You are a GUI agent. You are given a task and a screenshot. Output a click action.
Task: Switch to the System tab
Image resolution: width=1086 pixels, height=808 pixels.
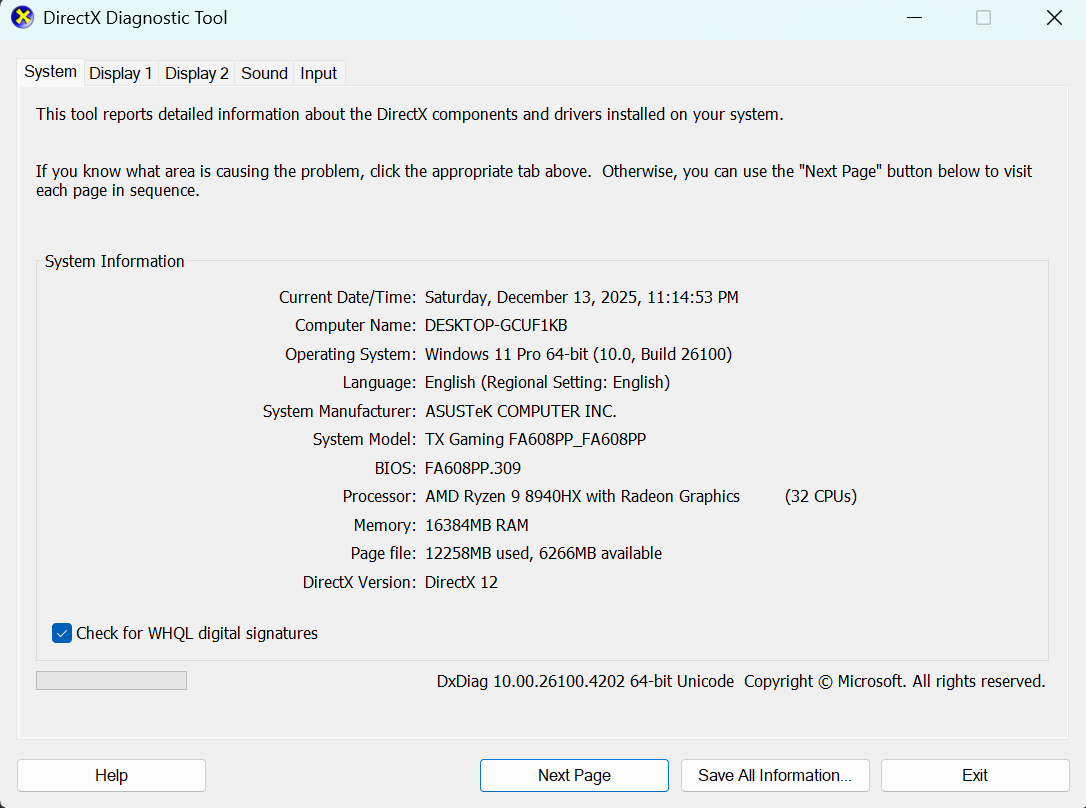pyautogui.click(x=51, y=72)
